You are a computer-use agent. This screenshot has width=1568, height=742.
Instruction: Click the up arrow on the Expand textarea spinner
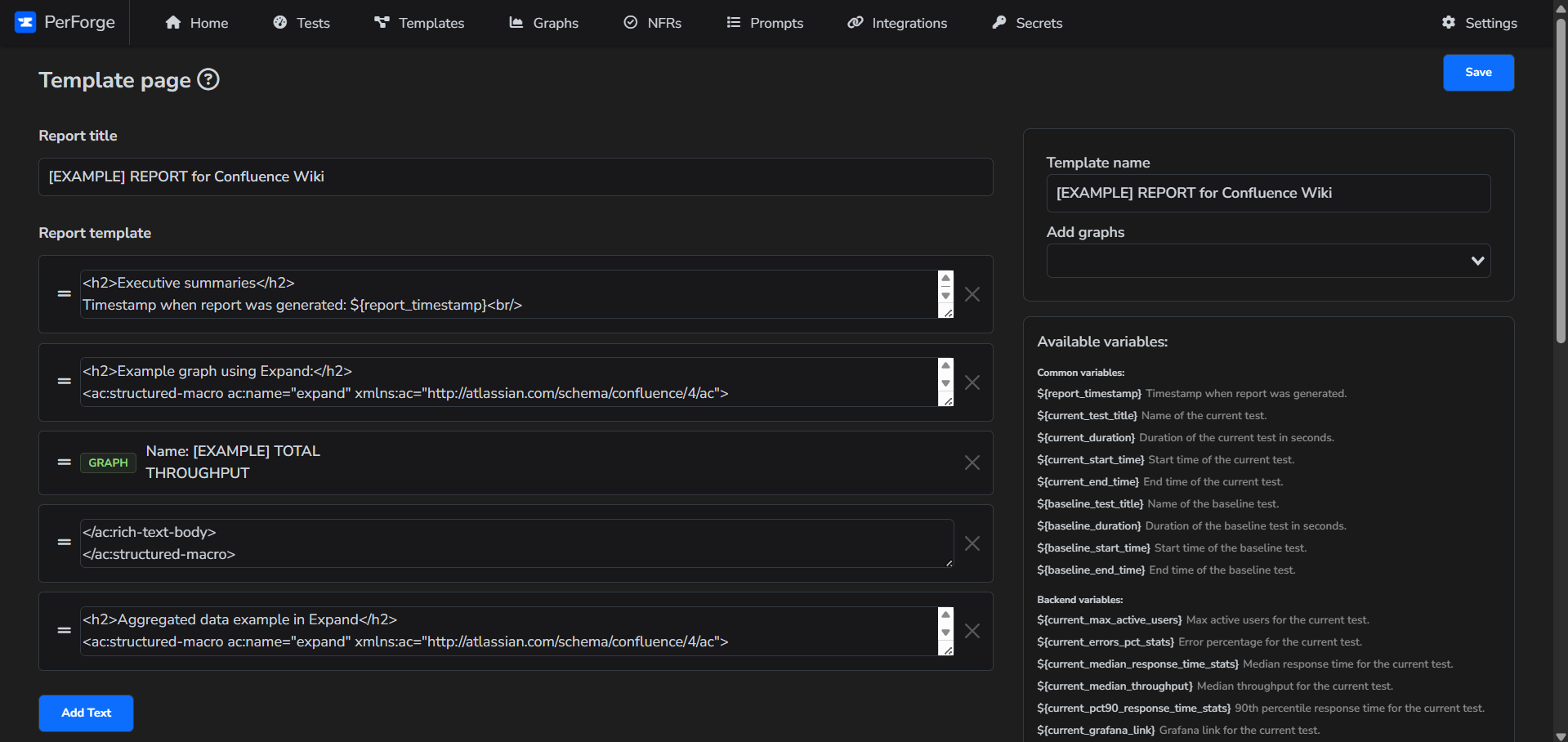click(945, 365)
